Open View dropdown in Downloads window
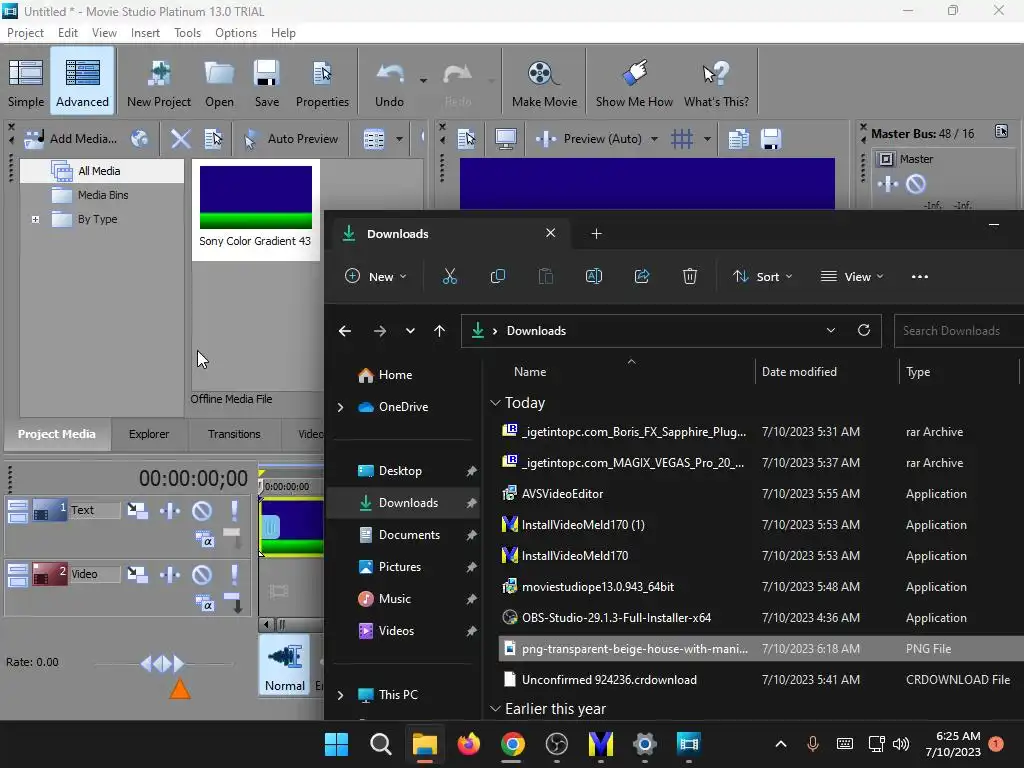Image resolution: width=1024 pixels, height=768 pixels. tap(852, 276)
